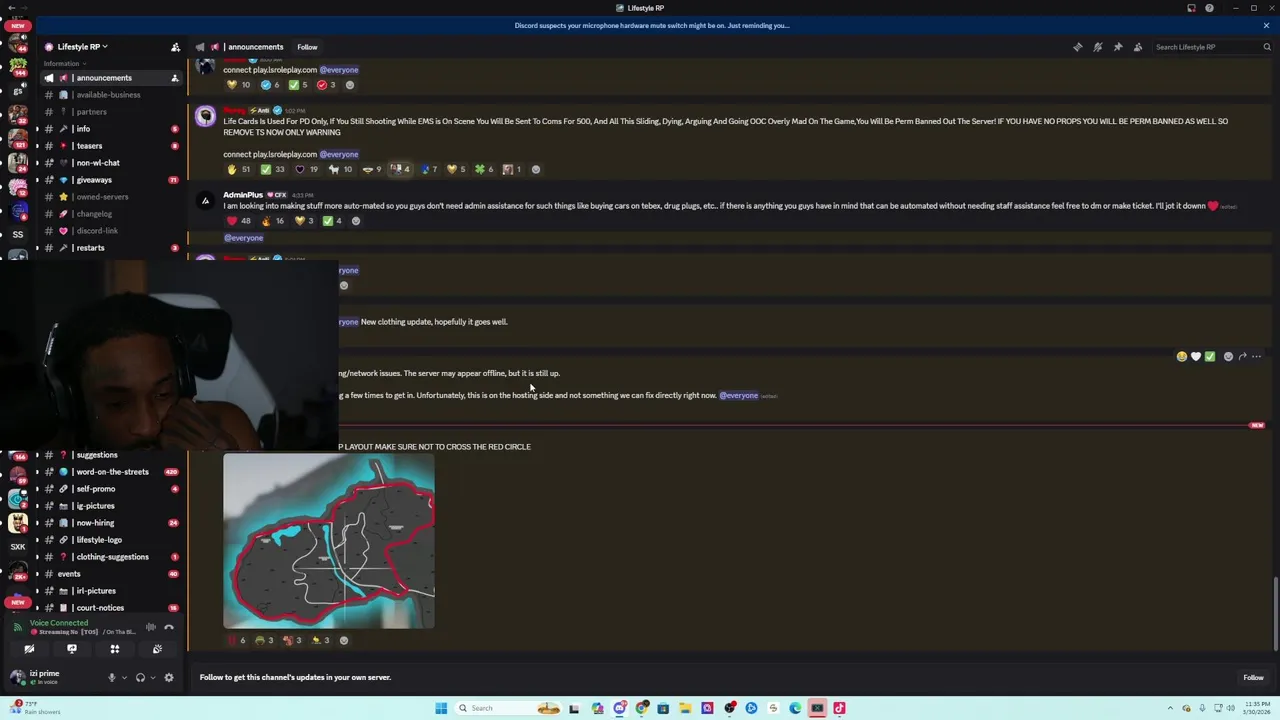Toggle the hand reaction with count 51

(x=239, y=169)
